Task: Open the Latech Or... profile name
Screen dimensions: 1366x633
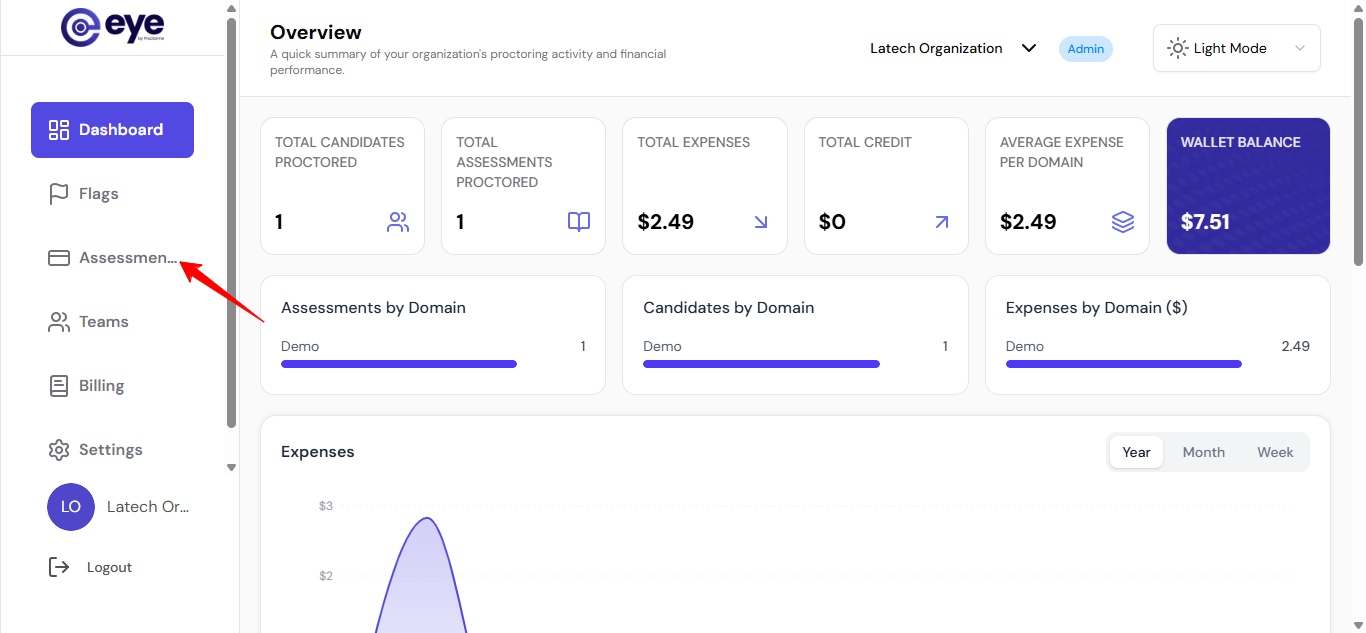Action: (x=148, y=507)
